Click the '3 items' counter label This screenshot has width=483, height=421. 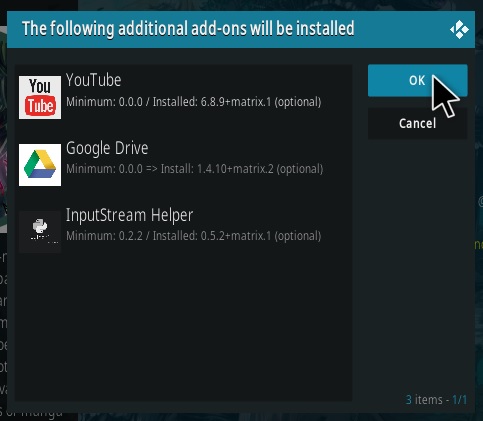coord(424,399)
